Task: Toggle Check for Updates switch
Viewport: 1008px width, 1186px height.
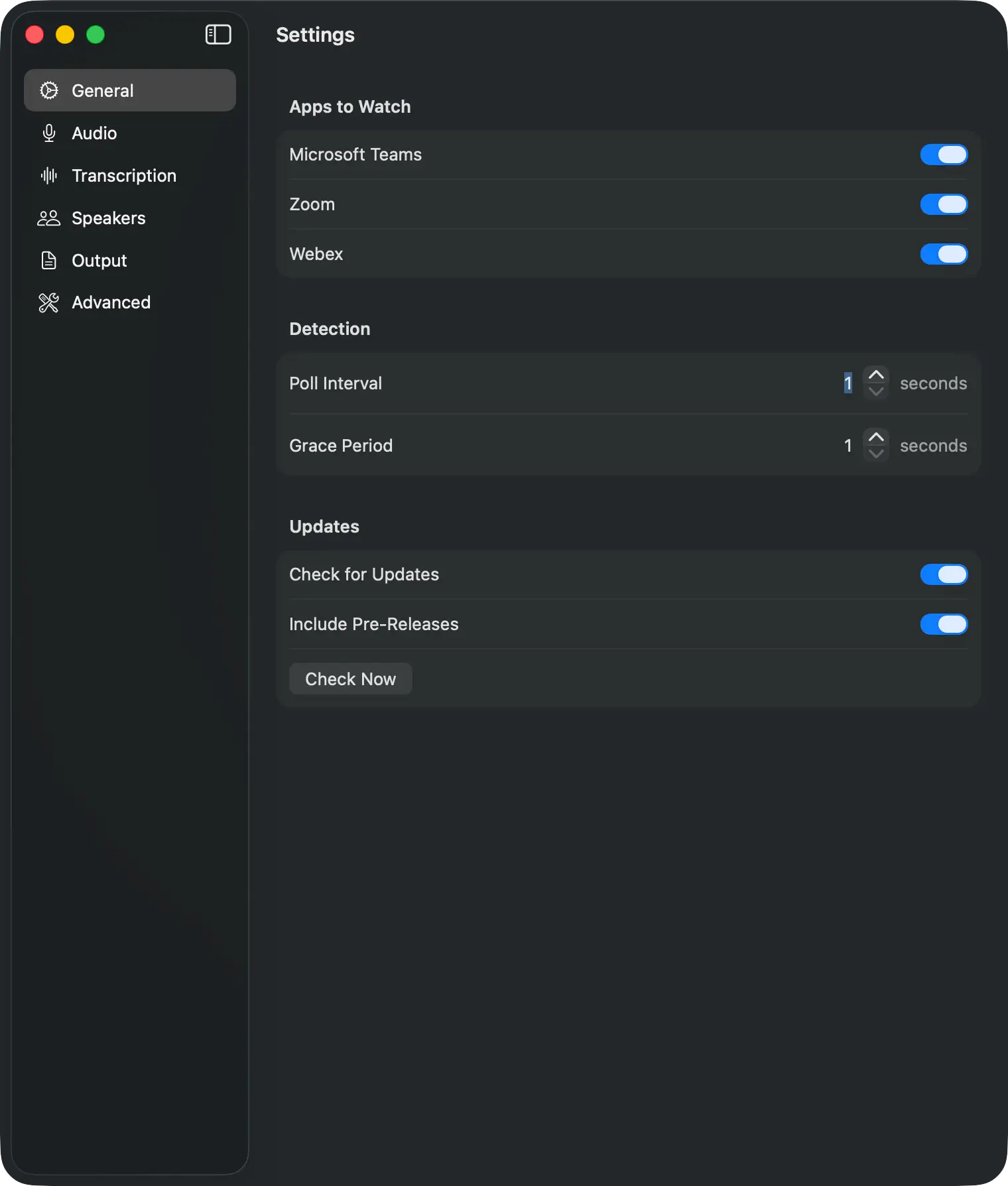Action: click(x=944, y=574)
